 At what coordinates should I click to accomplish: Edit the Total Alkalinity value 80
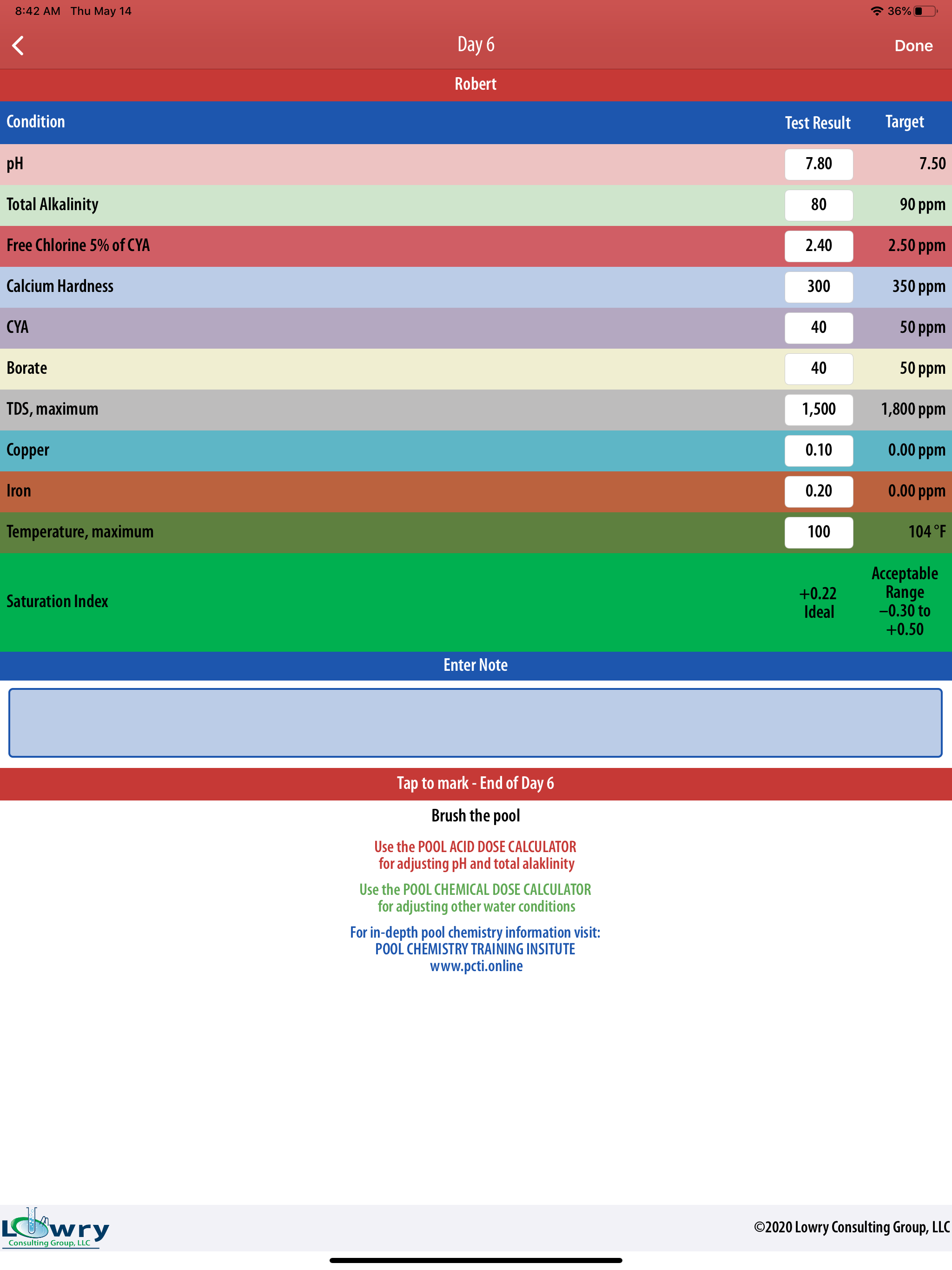pyautogui.click(x=819, y=205)
